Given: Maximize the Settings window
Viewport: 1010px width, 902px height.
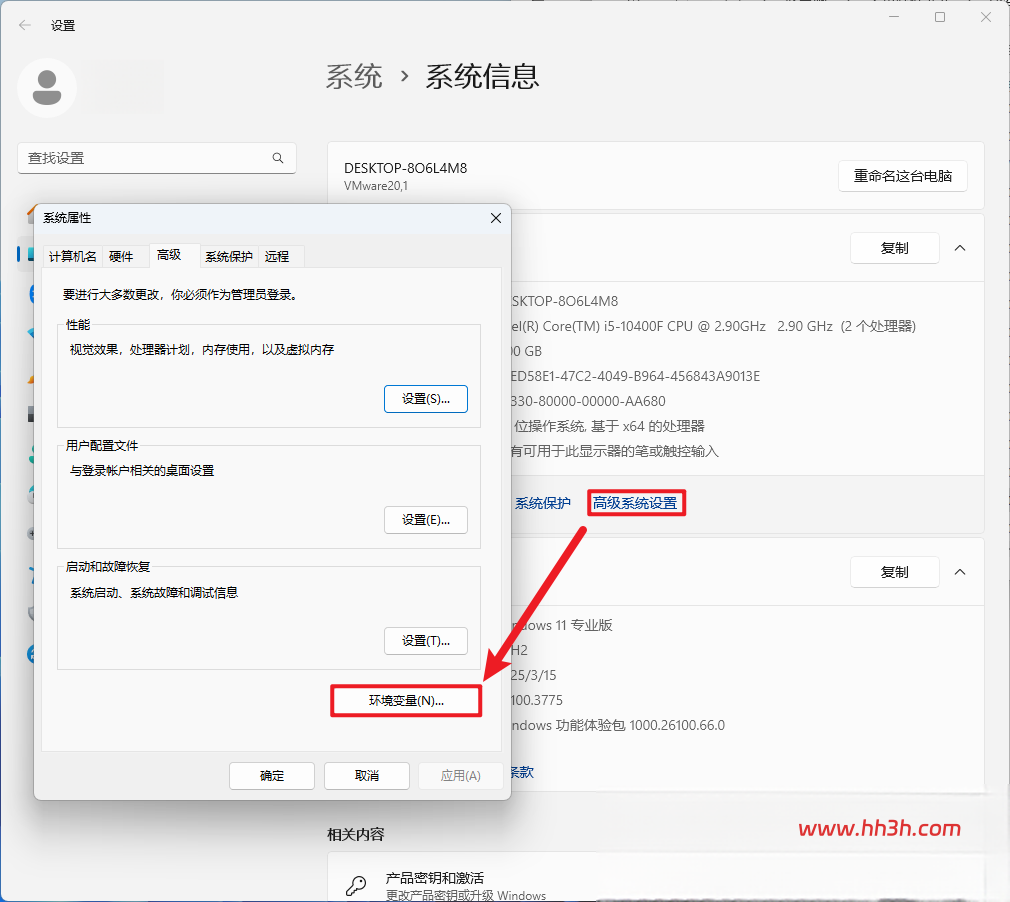Looking at the screenshot, I should 940,17.
